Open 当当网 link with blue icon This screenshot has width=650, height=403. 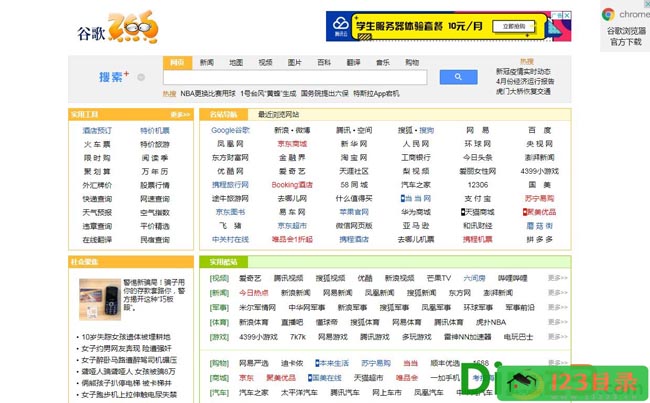(416, 199)
